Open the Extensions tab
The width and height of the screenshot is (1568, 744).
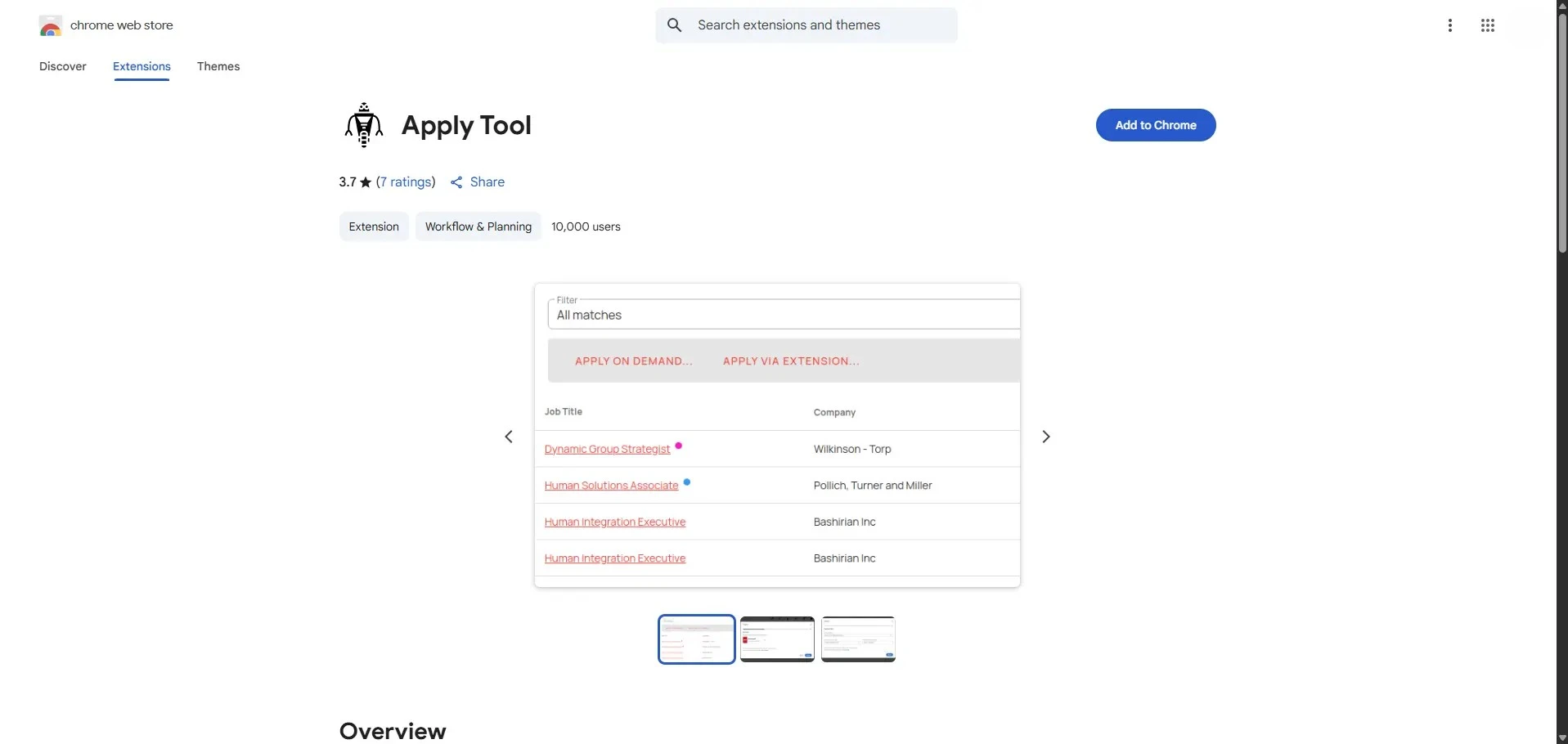click(142, 66)
